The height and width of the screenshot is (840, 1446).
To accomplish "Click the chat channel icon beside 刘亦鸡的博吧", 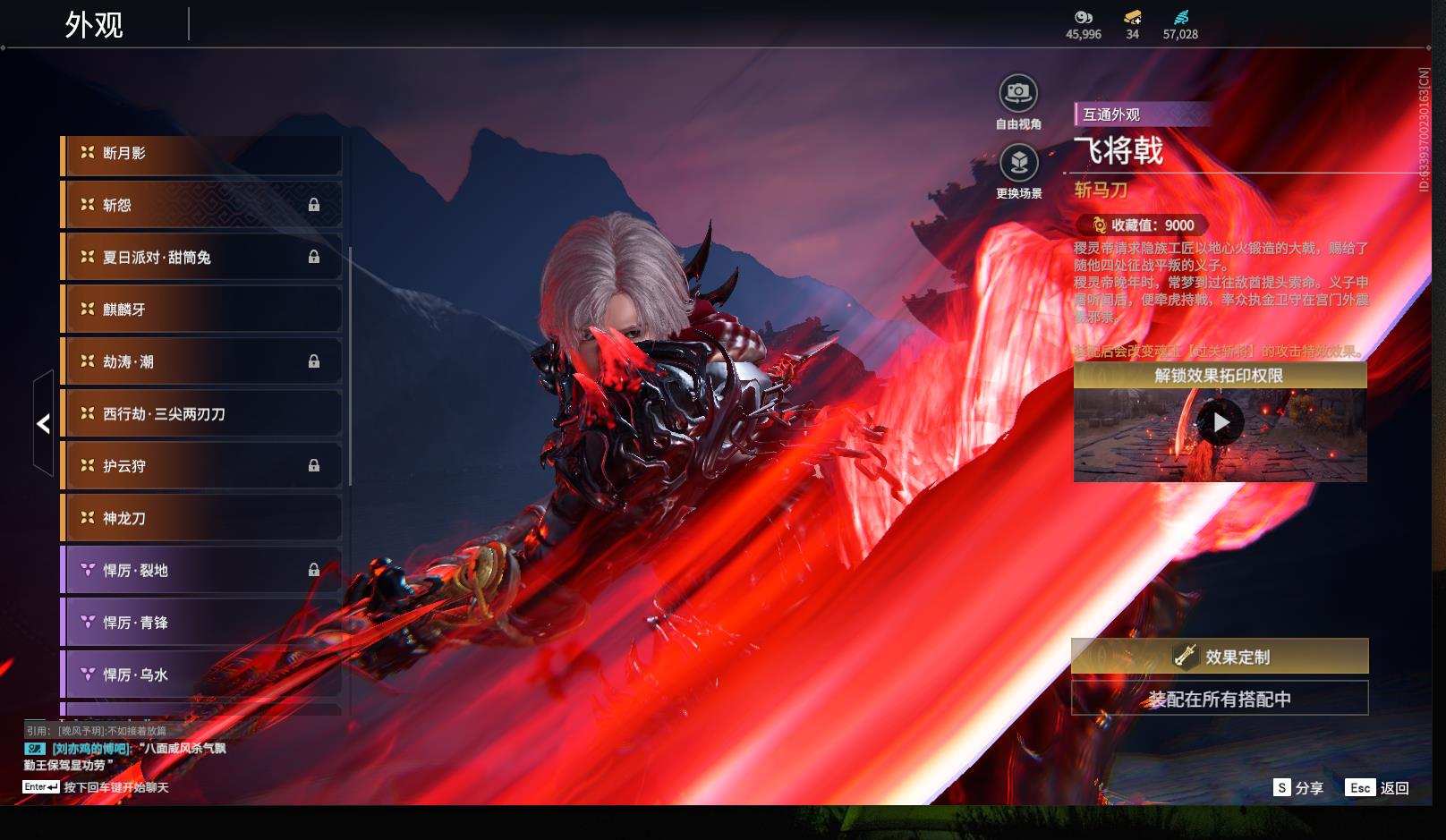I will pyautogui.click(x=35, y=749).
